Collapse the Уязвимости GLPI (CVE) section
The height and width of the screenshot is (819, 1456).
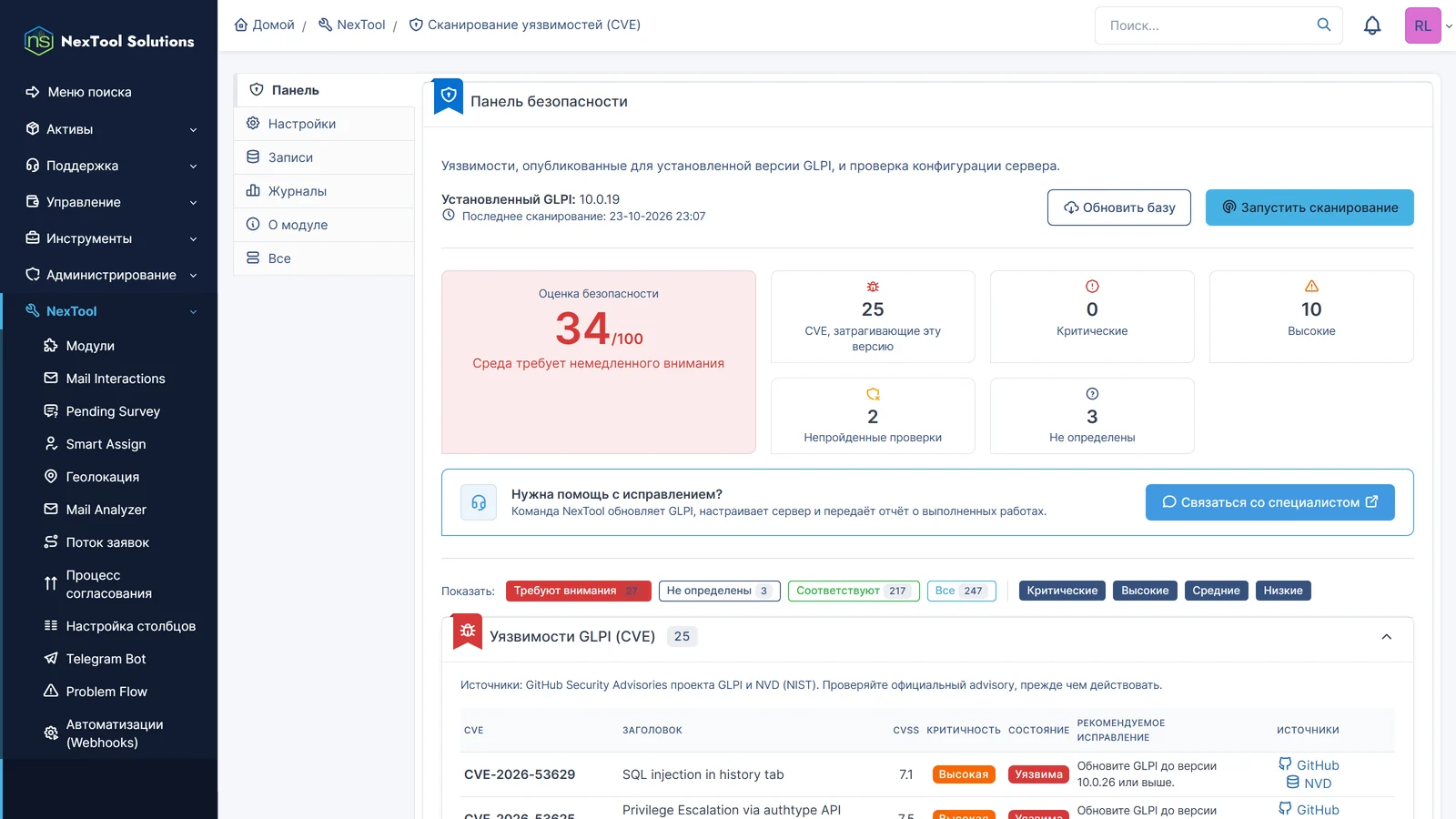[1387, 637]
